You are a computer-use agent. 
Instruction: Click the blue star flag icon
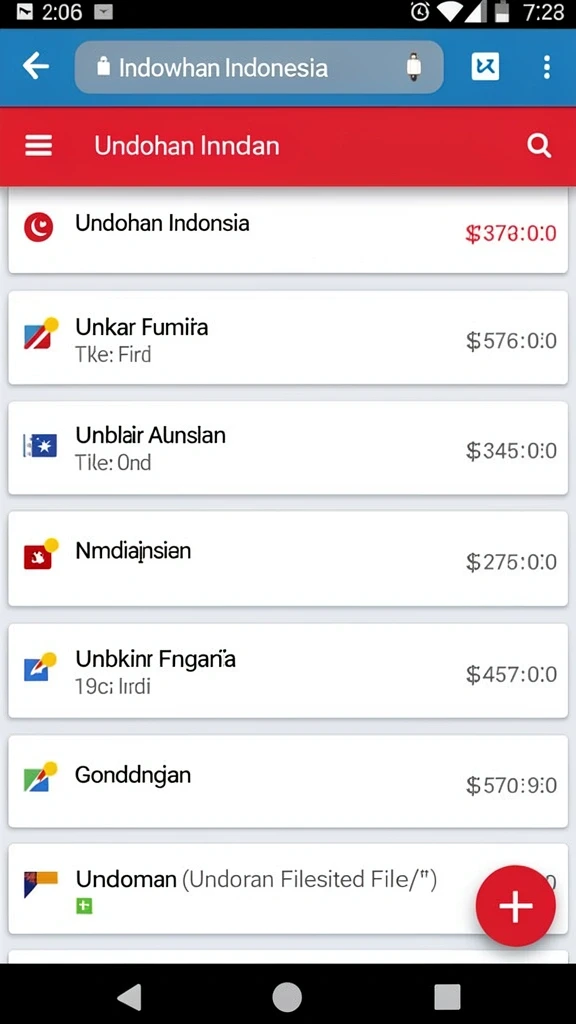40,446
